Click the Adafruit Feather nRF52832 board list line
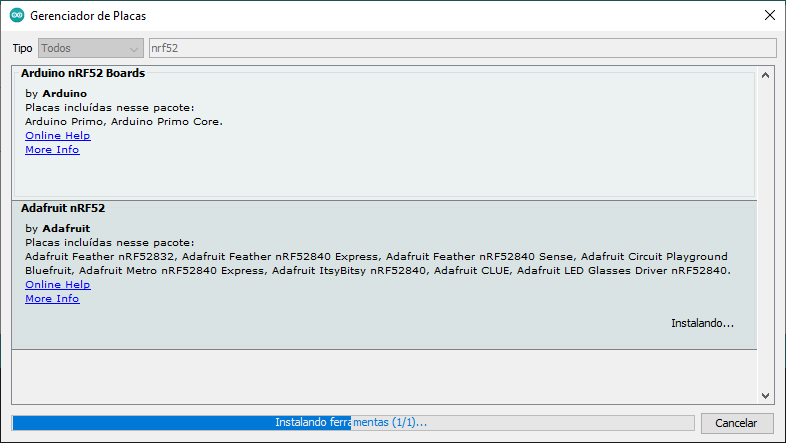The width and height of the screenshot is (786, 443). pyautogui.click(x=376, y=257)
